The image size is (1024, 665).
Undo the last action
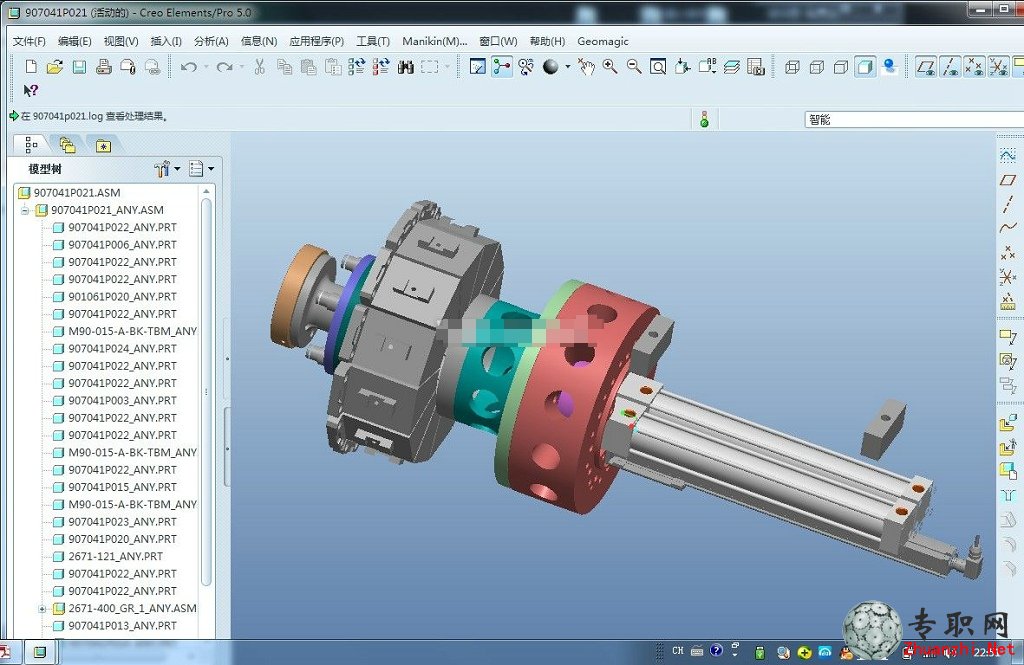tap(189, 67)
